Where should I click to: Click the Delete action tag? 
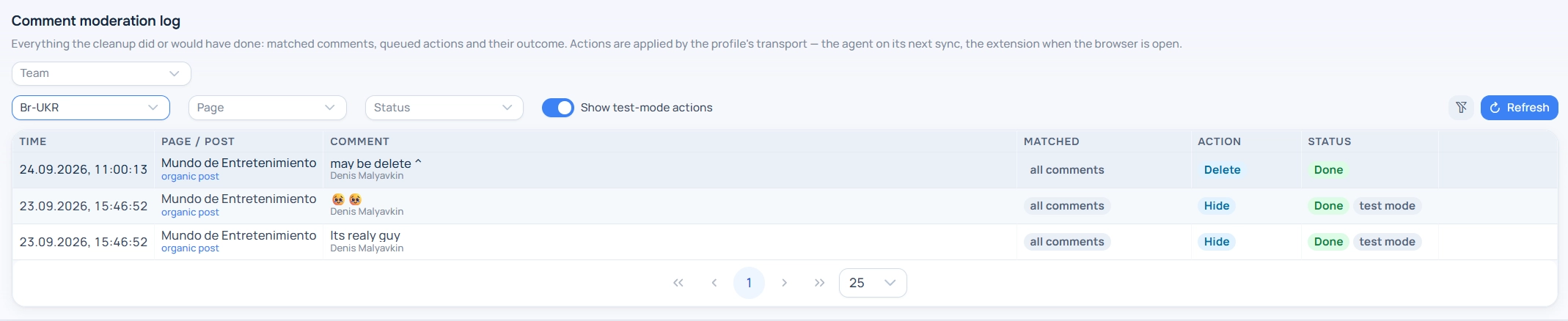pyautogui.click(x=1222, y=170)
